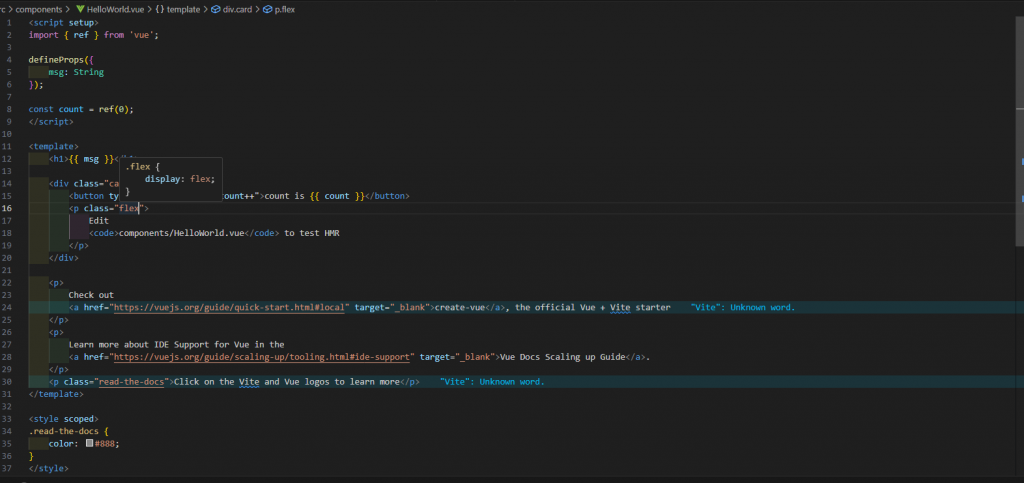Click the cube icon before div.card
1024x483 pixels.
pos(215,10)
